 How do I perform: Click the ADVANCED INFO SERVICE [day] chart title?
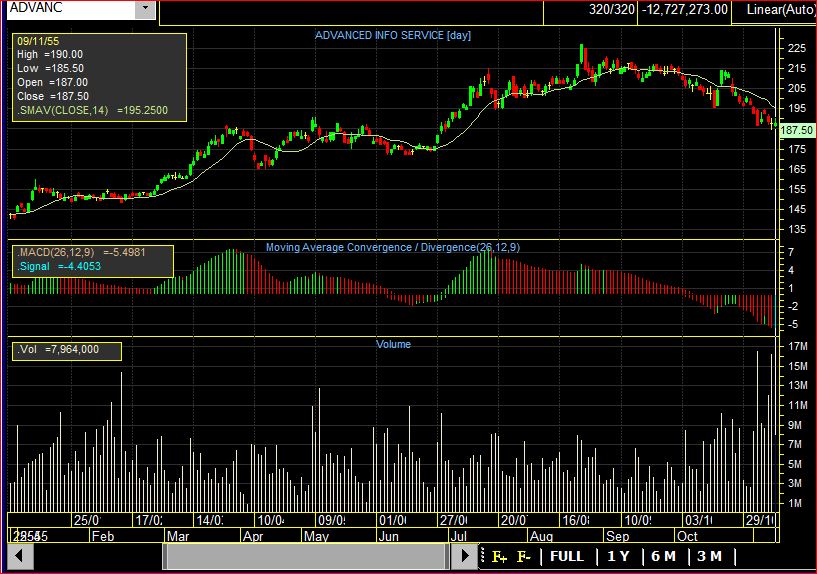pos(393,35)
